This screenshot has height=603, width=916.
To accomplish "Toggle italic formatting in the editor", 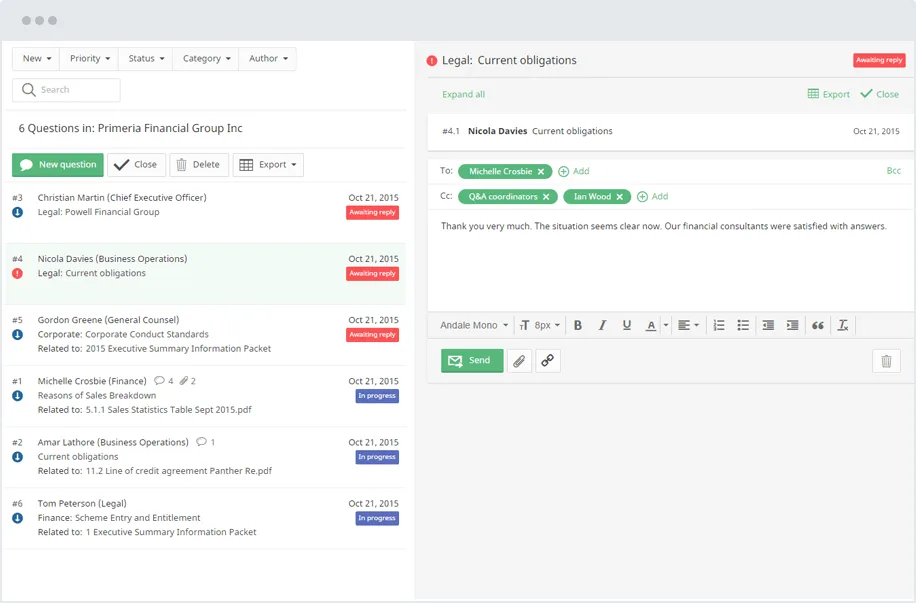I will (602, 324).
